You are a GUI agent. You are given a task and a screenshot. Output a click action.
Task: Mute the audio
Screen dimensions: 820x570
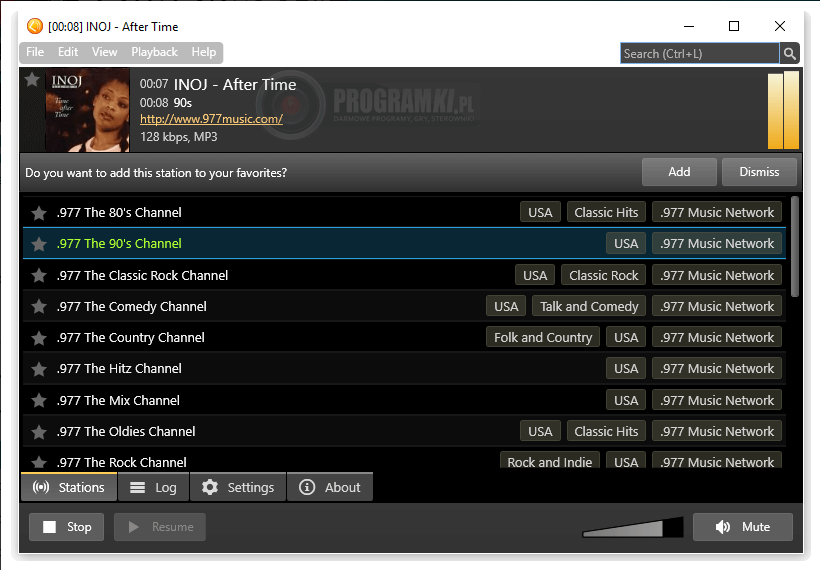tap(743, 527)
